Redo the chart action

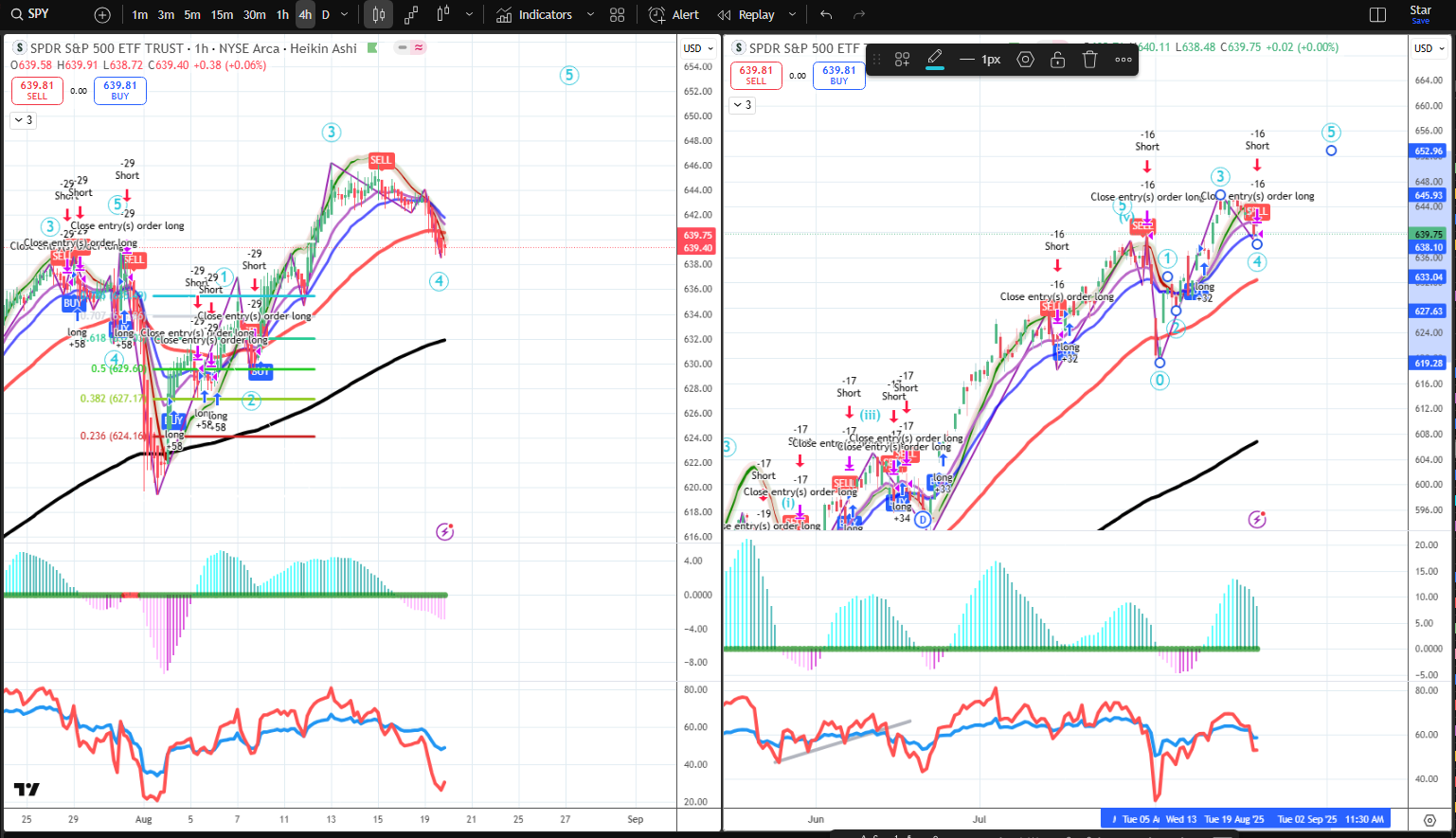(859, 15)
